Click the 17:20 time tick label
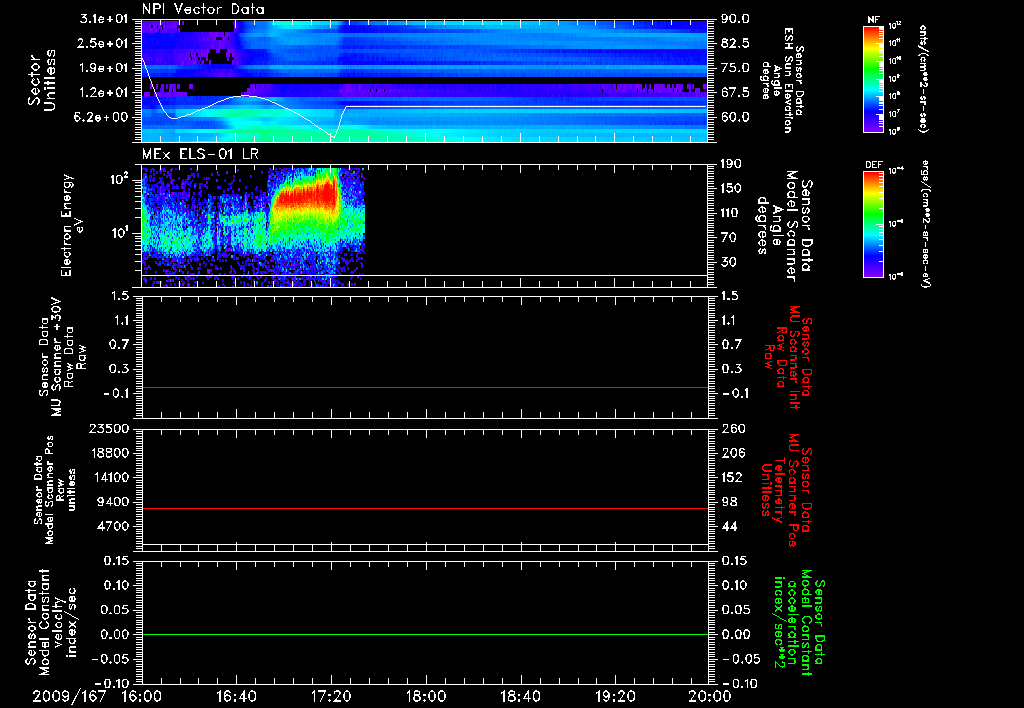Viewport: 1024px width, 708px height. pyautogui.click(x=331, y=697)
